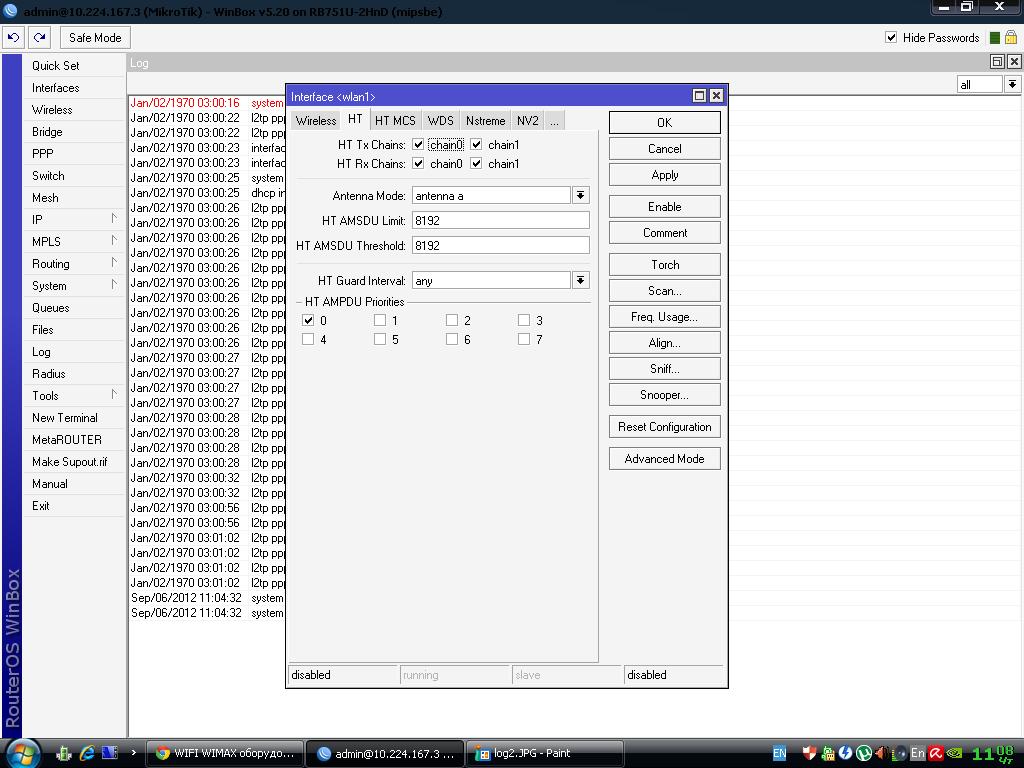Click the Reset Configuration button

click(665, 426)
